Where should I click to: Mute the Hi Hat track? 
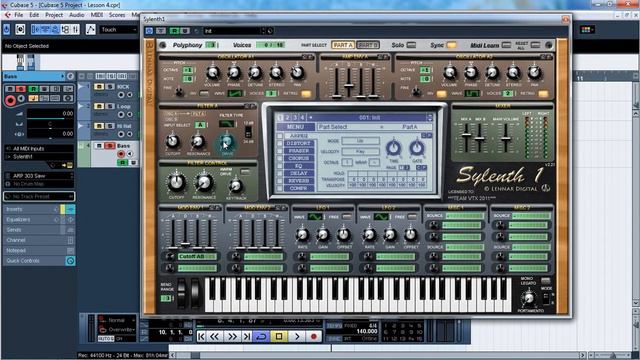99,126
